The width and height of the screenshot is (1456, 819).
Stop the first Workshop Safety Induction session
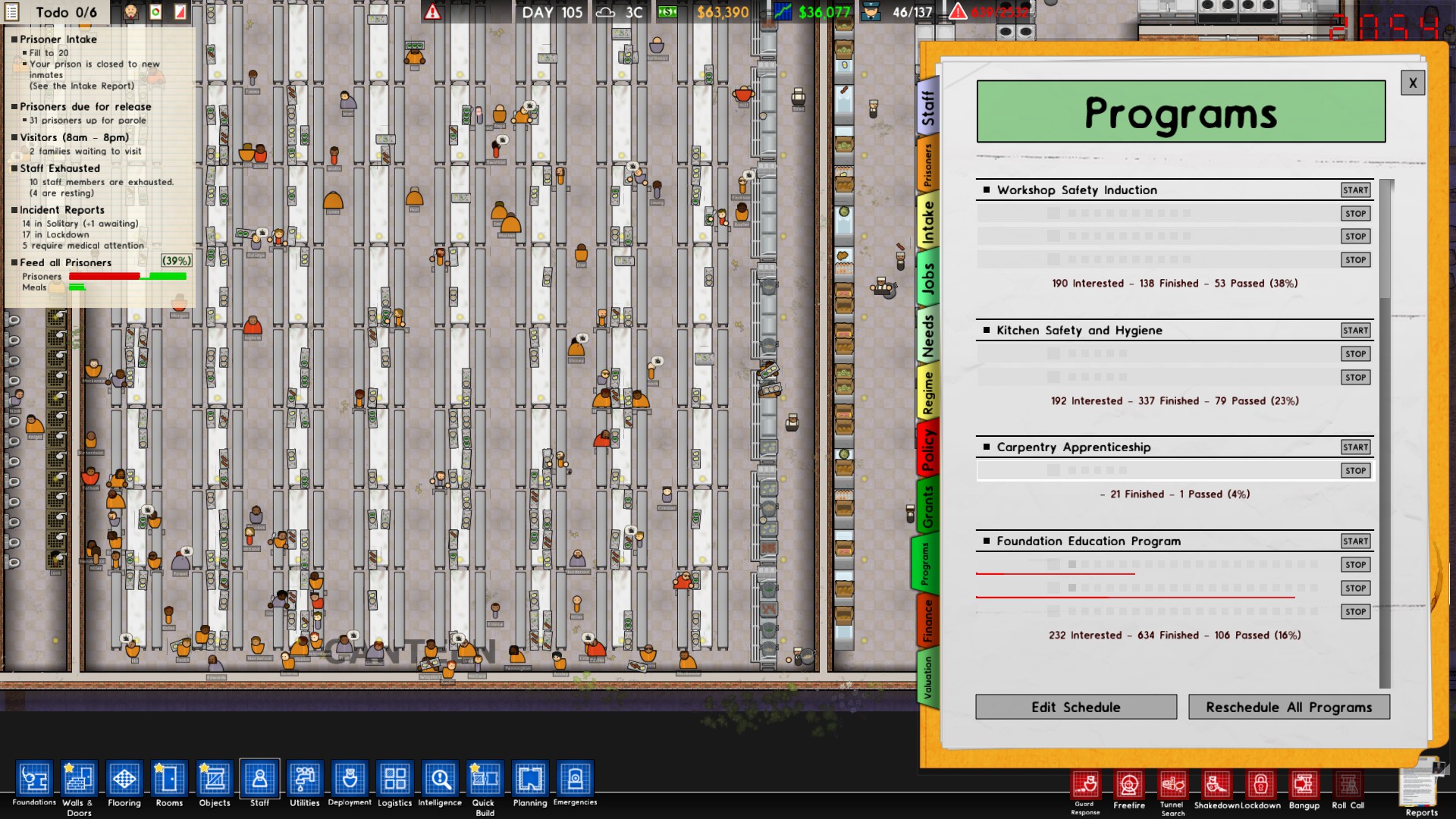1355,214
